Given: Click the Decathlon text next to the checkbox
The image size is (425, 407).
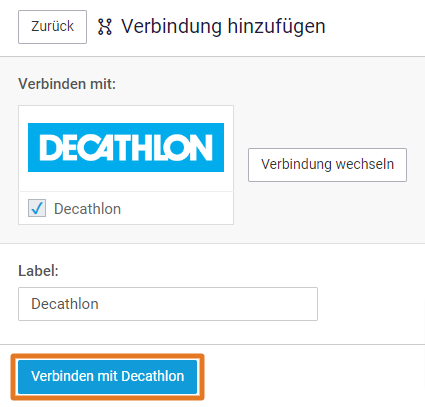Looking at the screenshot, I should [x=87, y=209].
